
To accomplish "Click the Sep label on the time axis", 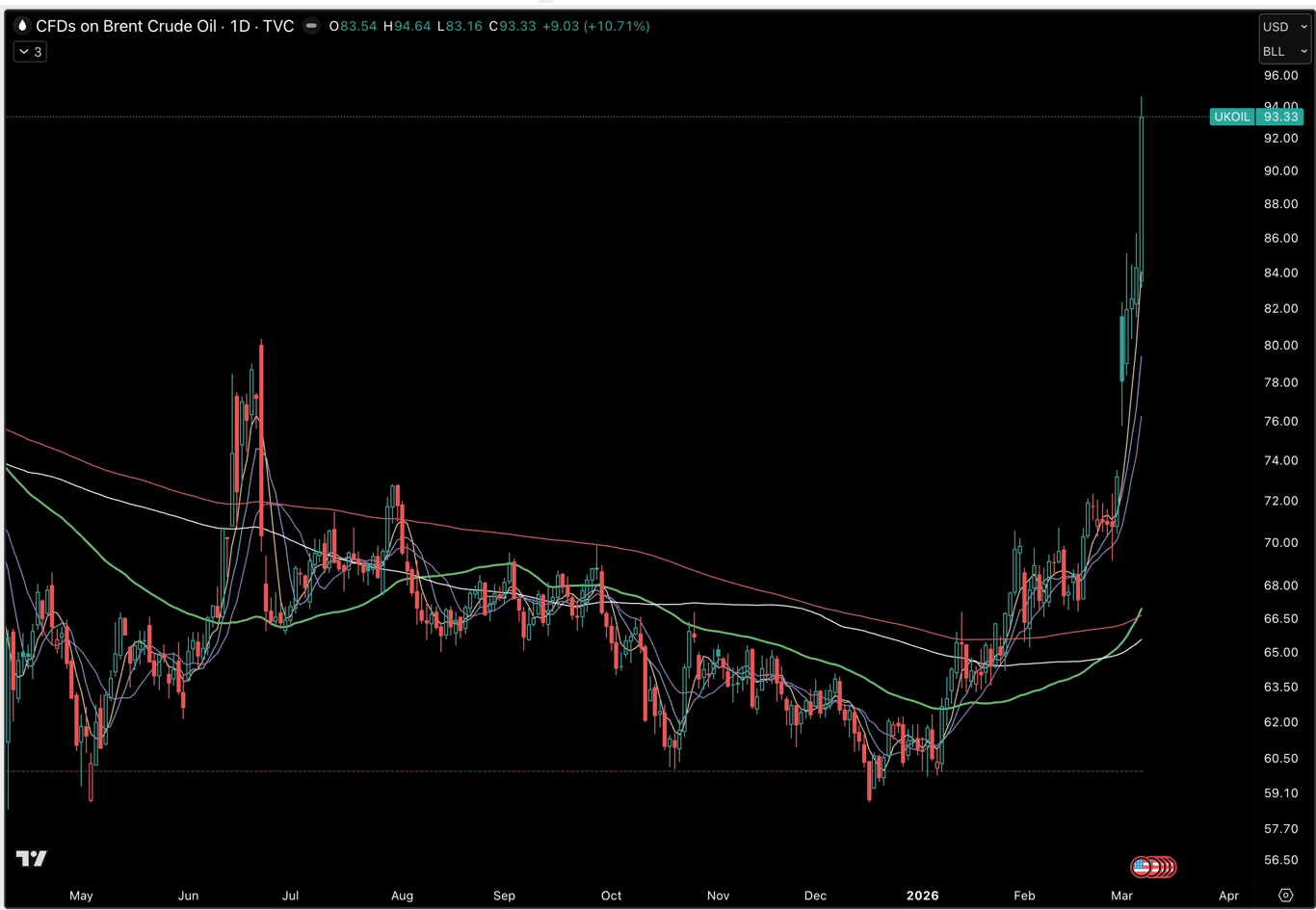I will [x=504, y=896].
